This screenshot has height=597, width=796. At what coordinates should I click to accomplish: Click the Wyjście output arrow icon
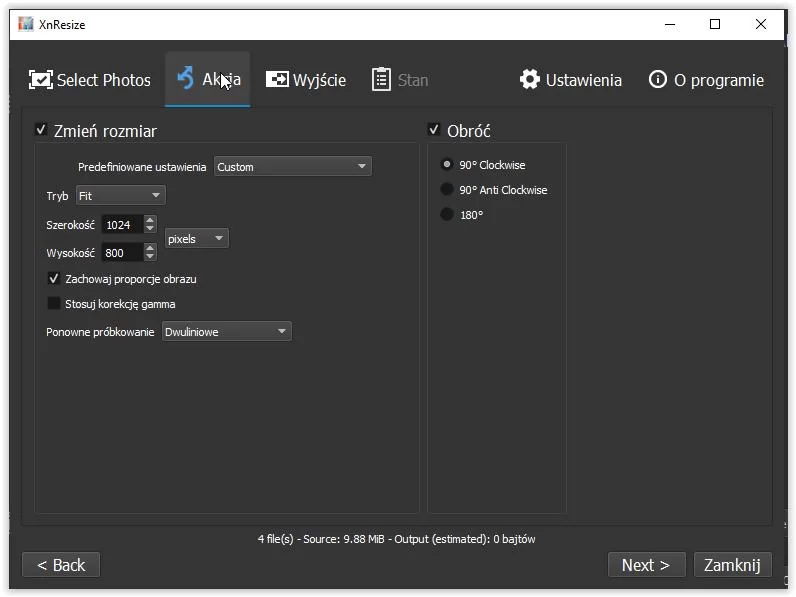click(277, 80)
